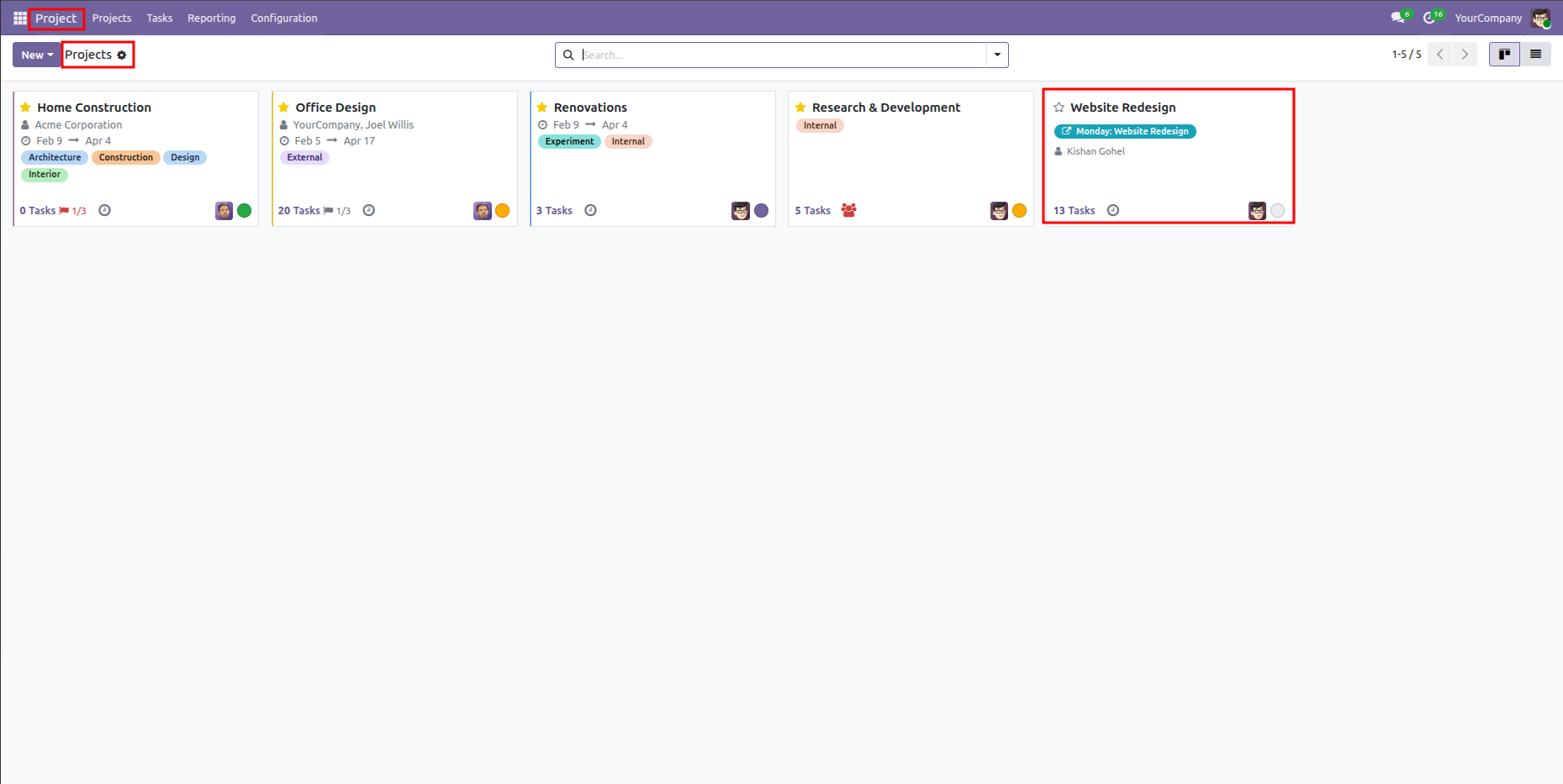Change Renovations purple status dot
Screen dimensions: 1563x784
[x=761, y=211]
